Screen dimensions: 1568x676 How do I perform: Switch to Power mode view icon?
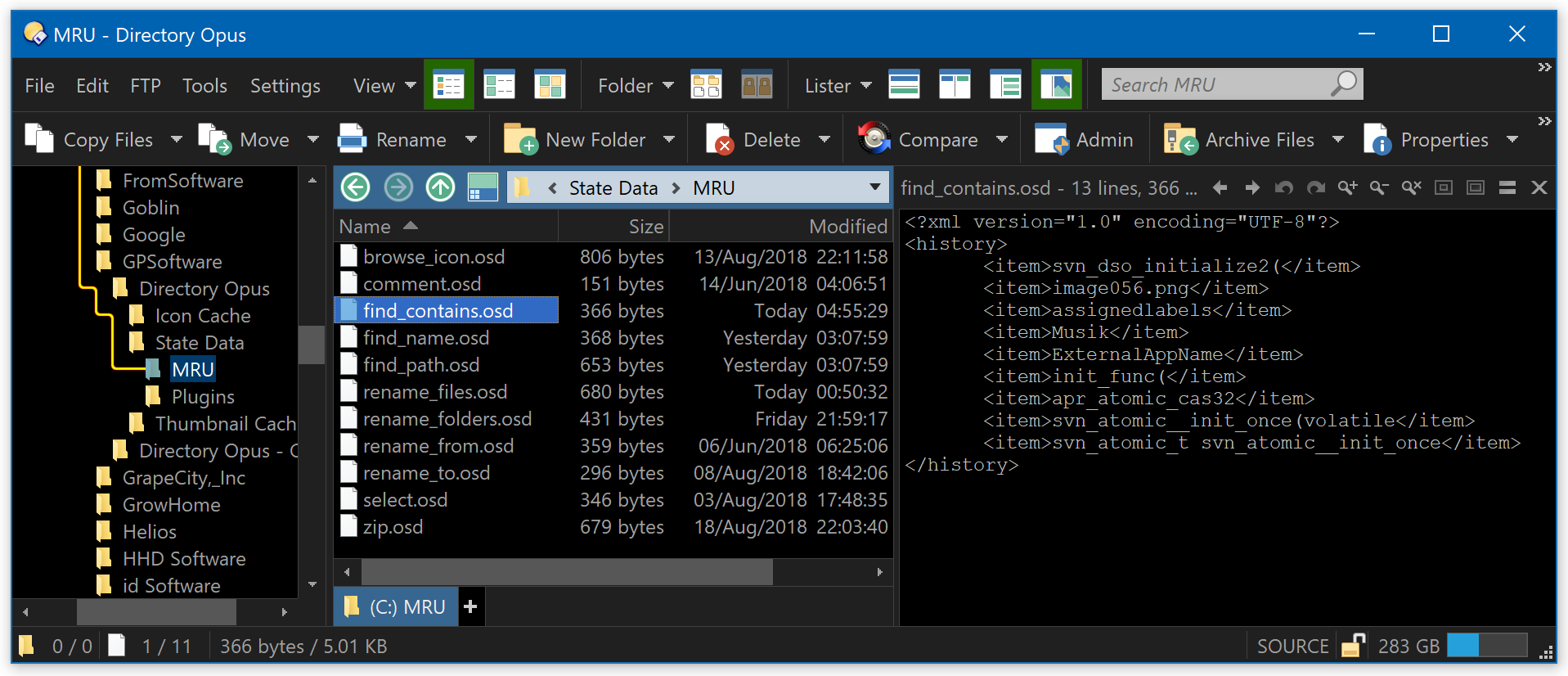pyautogui.click(x=499, y=85)
